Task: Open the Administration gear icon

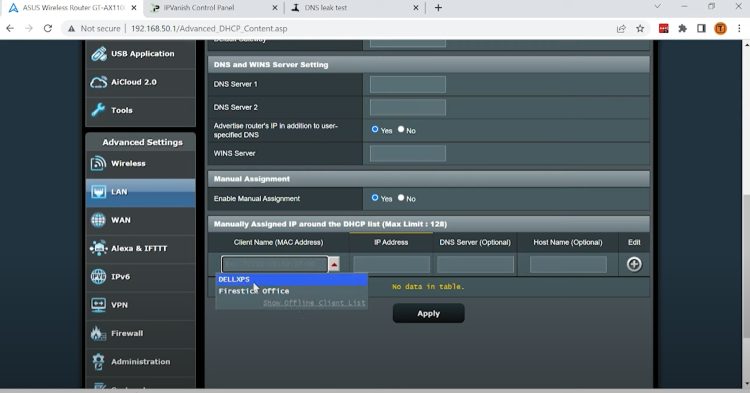Action: click(x=98, y=361)
